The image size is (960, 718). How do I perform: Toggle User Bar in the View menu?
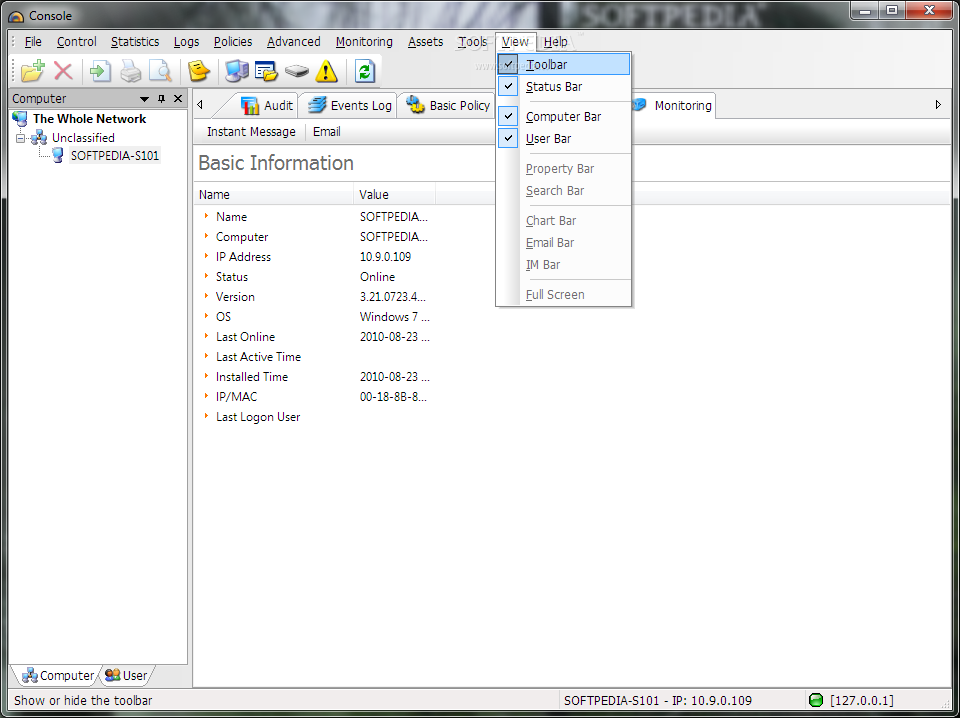[x=563, y=138]
